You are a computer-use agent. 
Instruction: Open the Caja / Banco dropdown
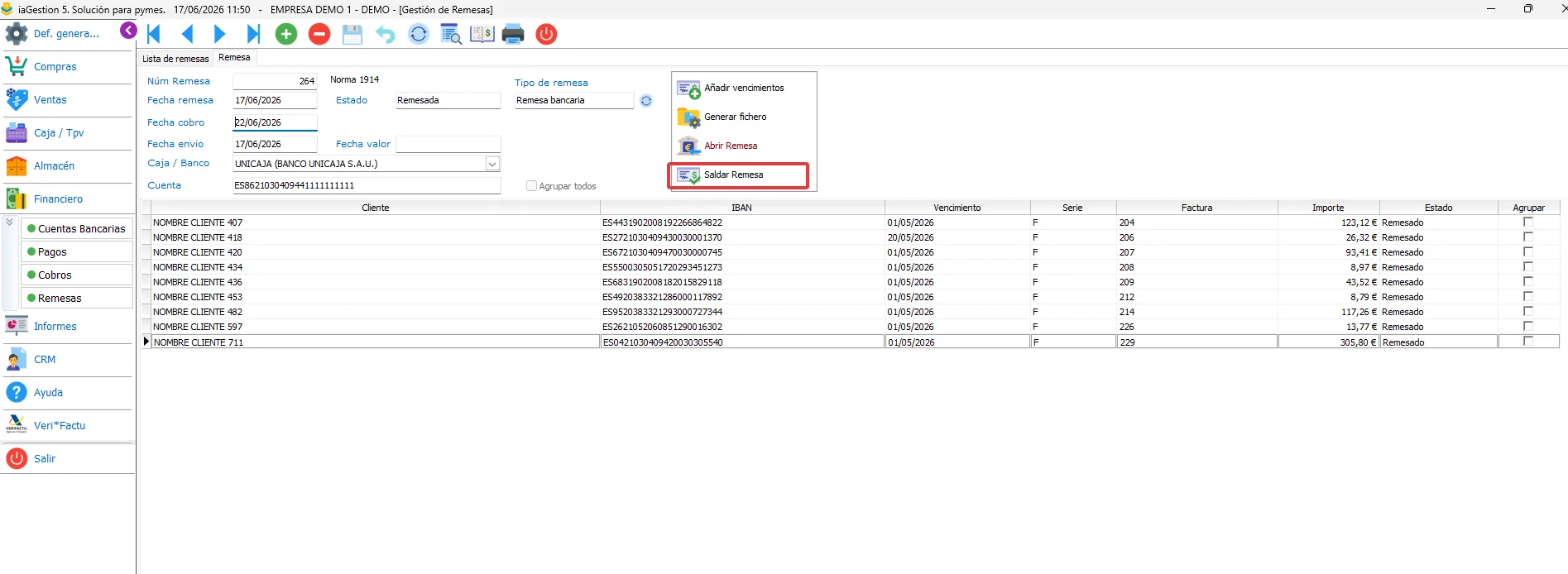point(492,164)
